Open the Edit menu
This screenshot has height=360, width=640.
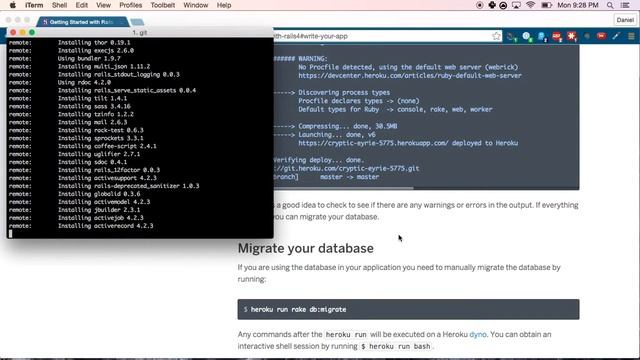coord(82,5)
